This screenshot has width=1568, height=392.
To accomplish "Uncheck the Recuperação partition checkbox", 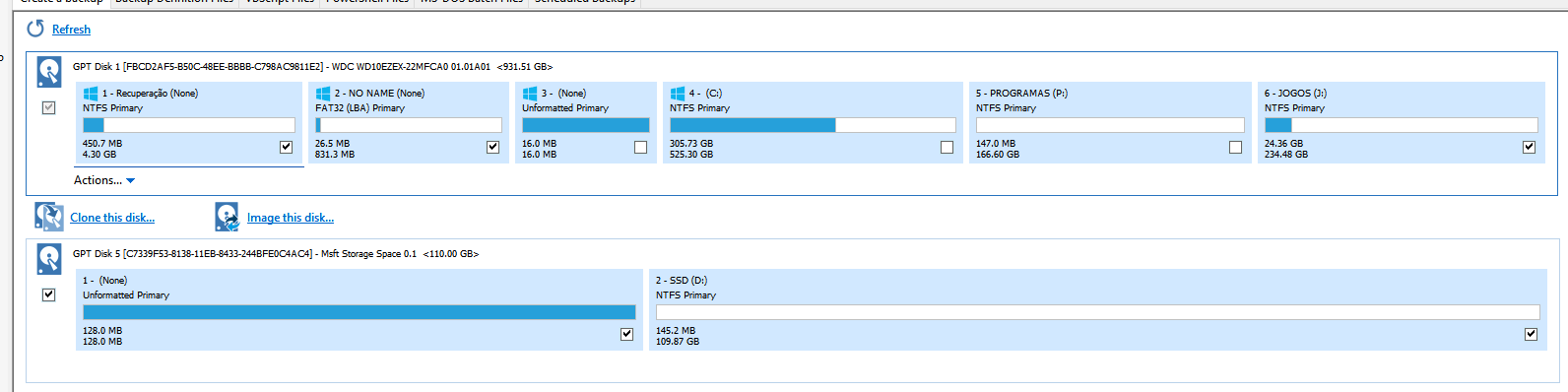I will coord(286,147).
